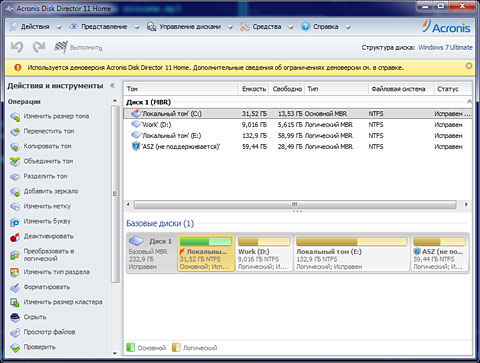The image size is (480, 363).
Task: Click the Форматировать action
Action: point(47,287)
